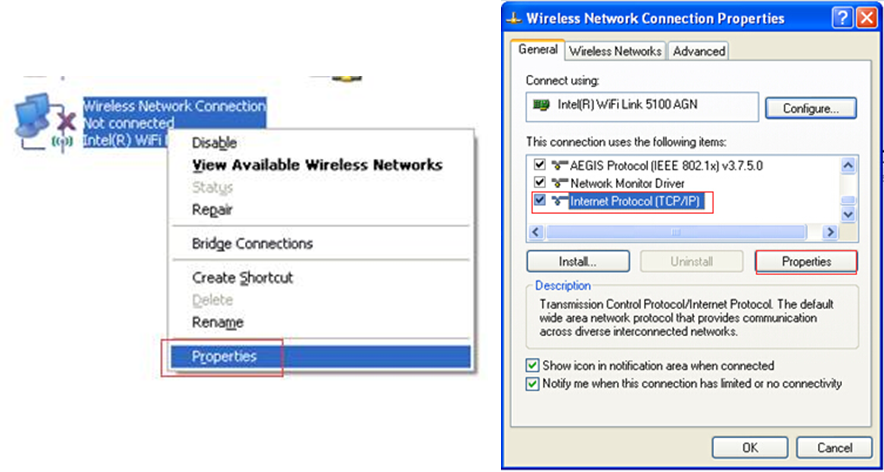This screenshot has width=884, height=472.
Task: Select Bridge Connections menu entry
Action: [x=252, y=244]
